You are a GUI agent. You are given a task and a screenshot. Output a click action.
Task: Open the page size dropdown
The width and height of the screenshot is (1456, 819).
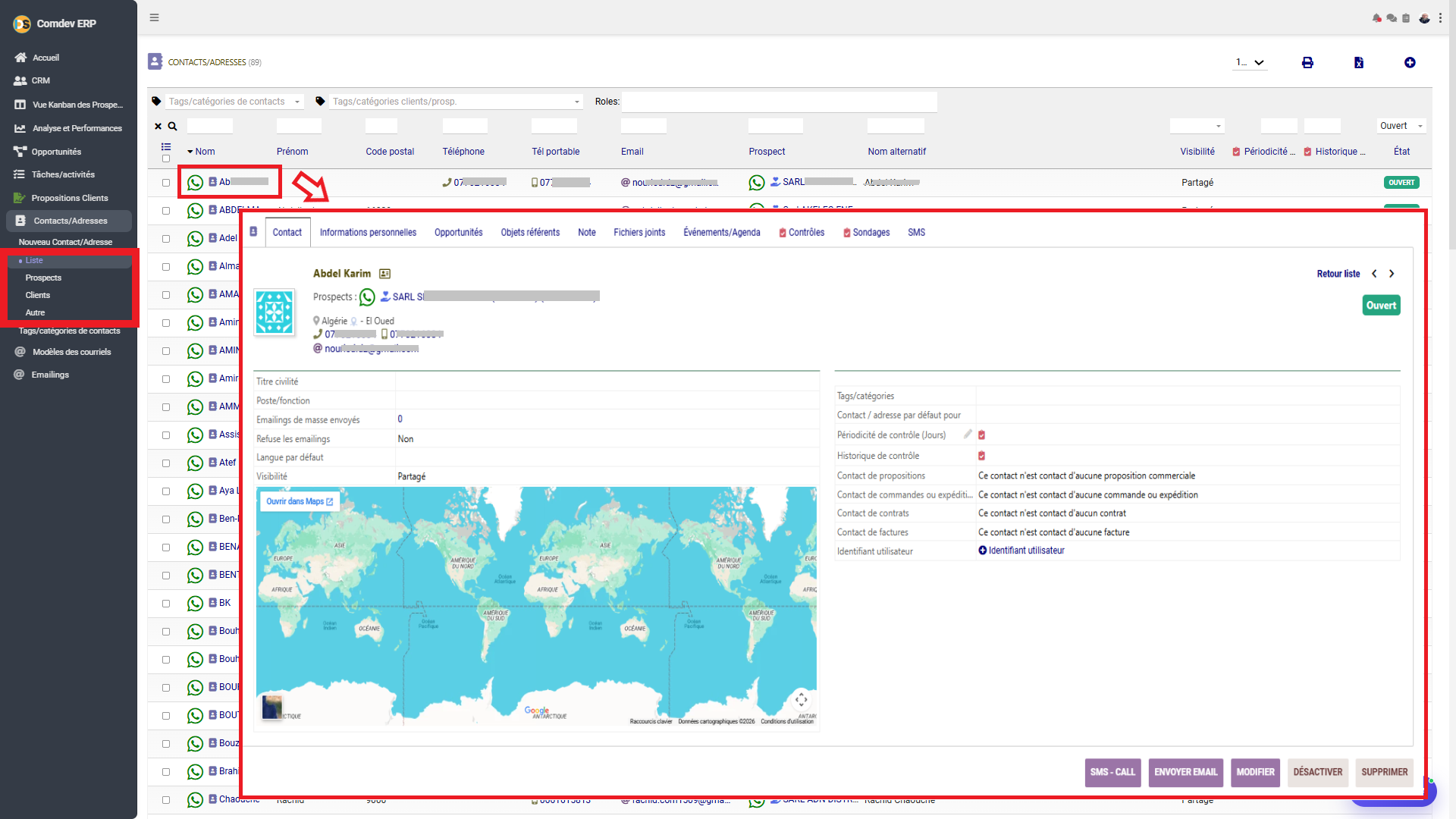tap(1250, 63)
